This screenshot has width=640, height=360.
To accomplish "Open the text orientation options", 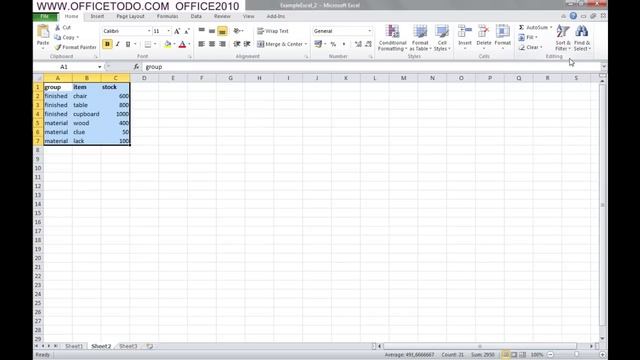I will pyautogui.click(x=238, y=31).
